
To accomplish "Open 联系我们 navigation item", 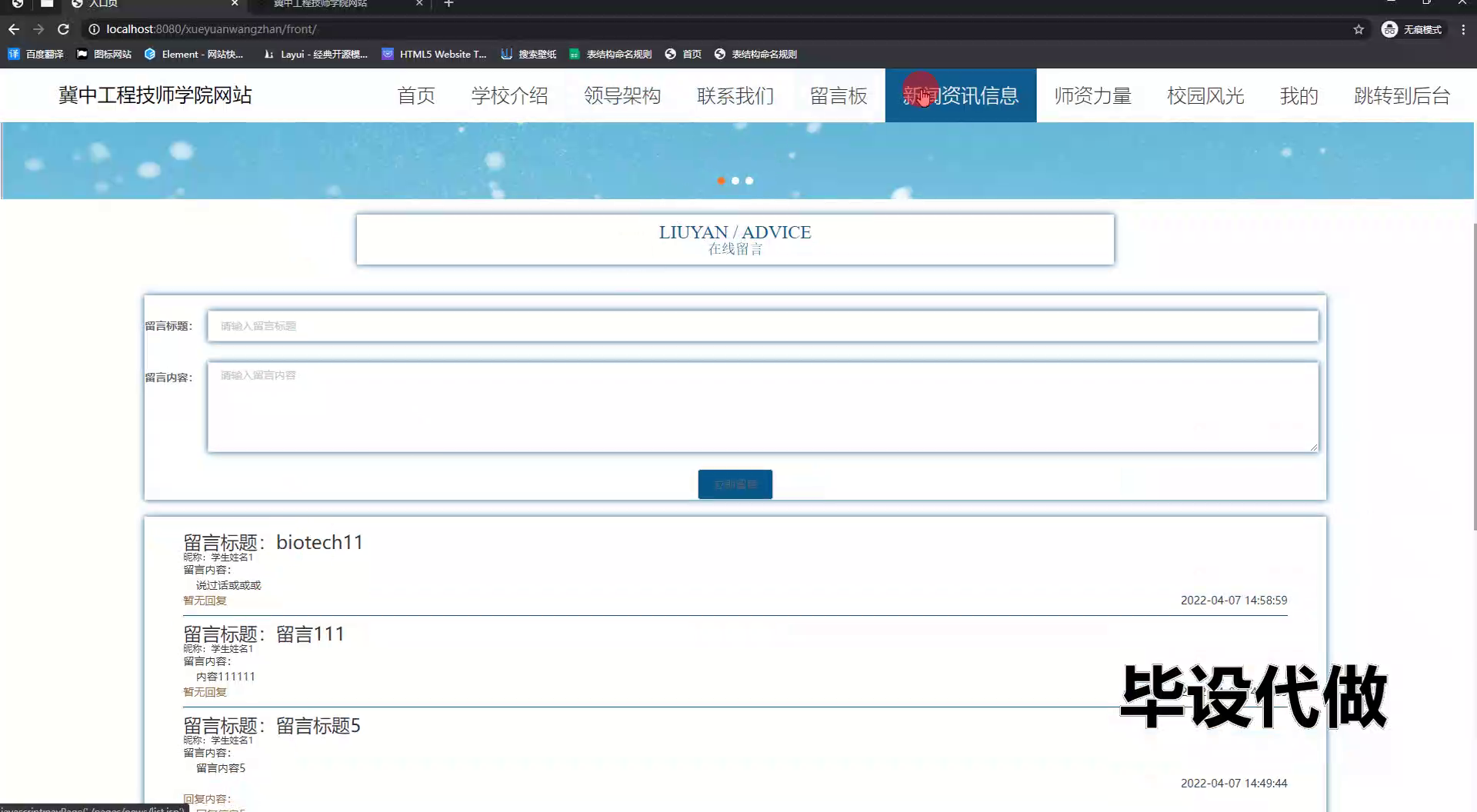I will [x=735, y=95].
